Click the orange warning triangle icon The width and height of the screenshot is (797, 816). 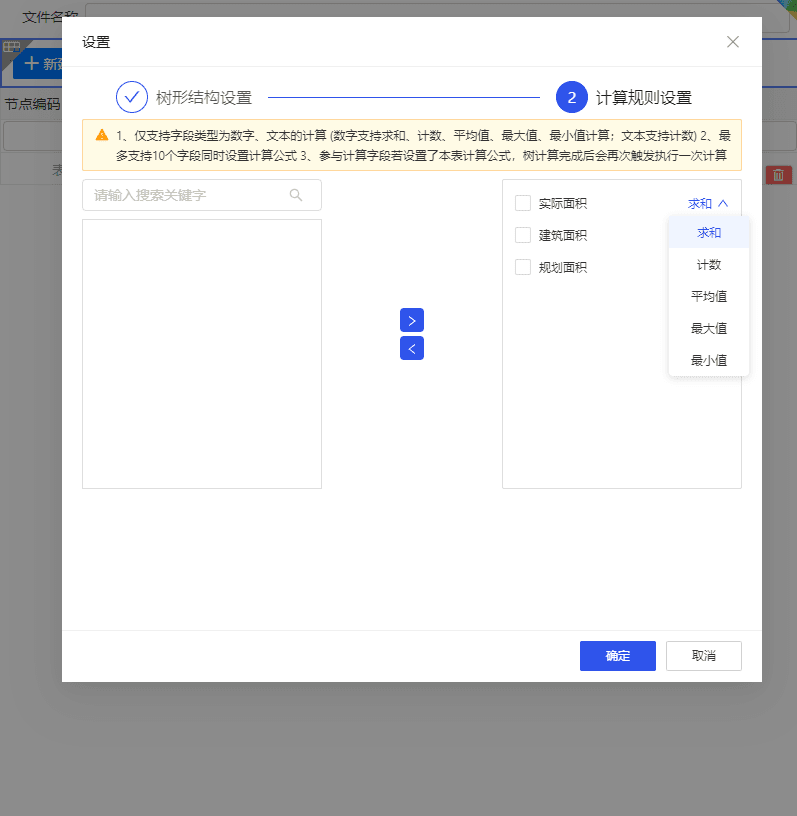[x=102, y=135]
